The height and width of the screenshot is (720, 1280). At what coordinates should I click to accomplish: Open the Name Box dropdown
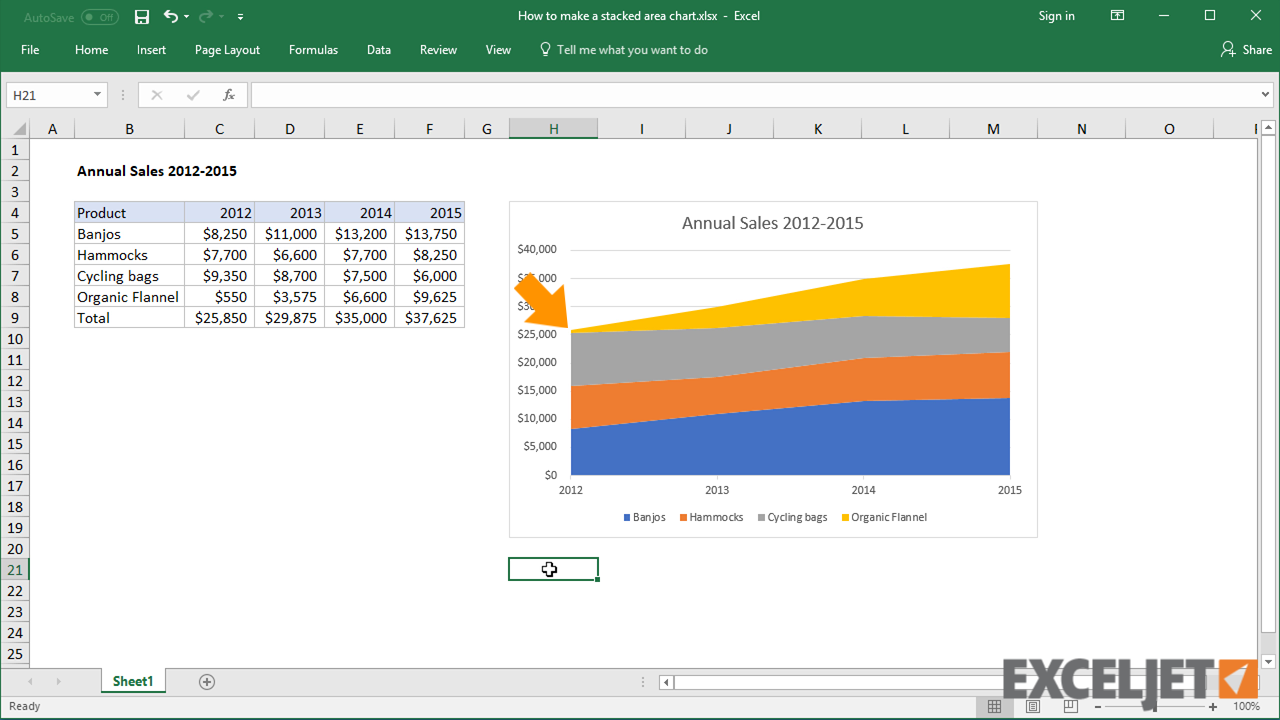pos(96,94)
